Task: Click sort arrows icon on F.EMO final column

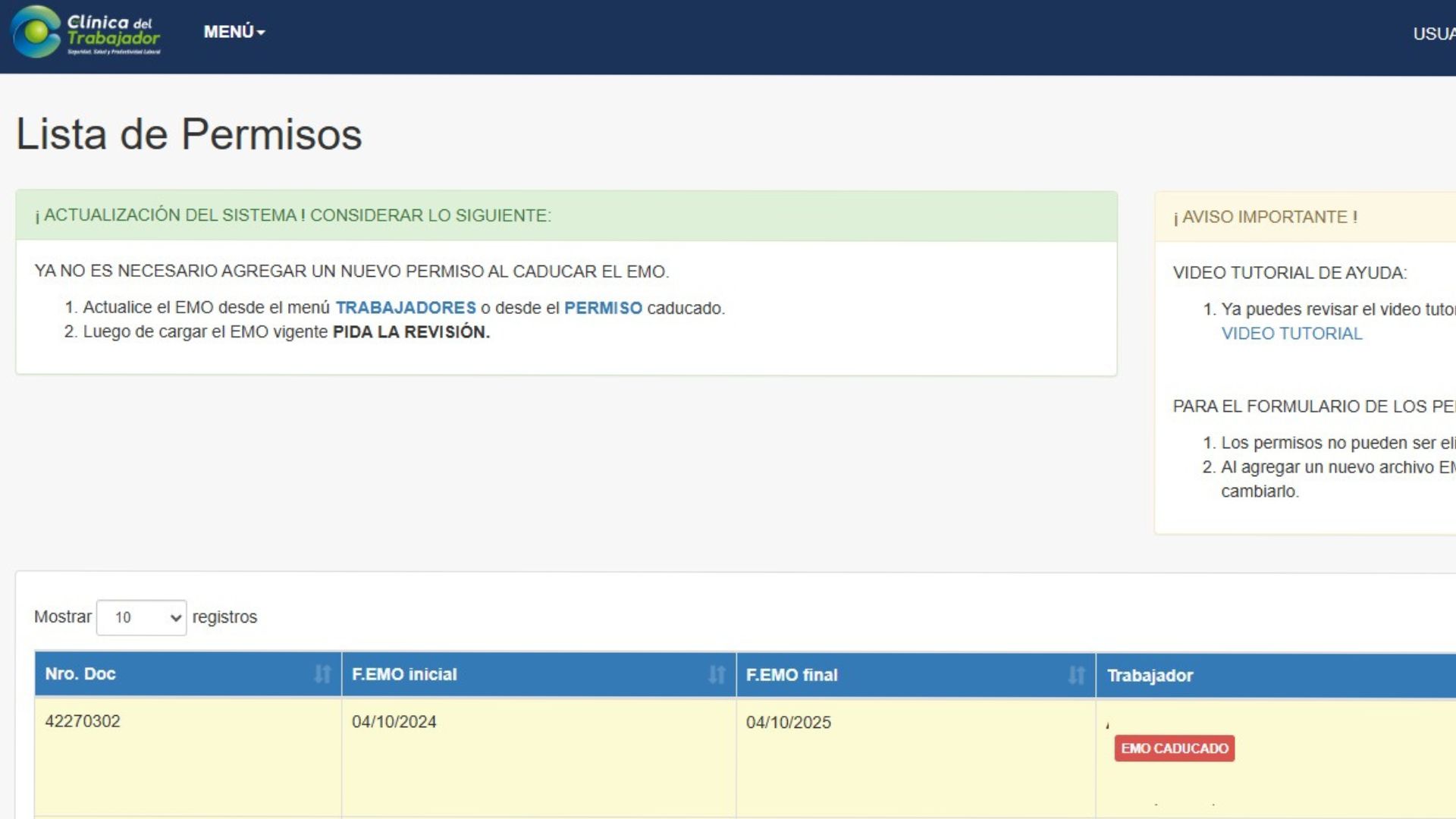Action: coord(1076,675)
